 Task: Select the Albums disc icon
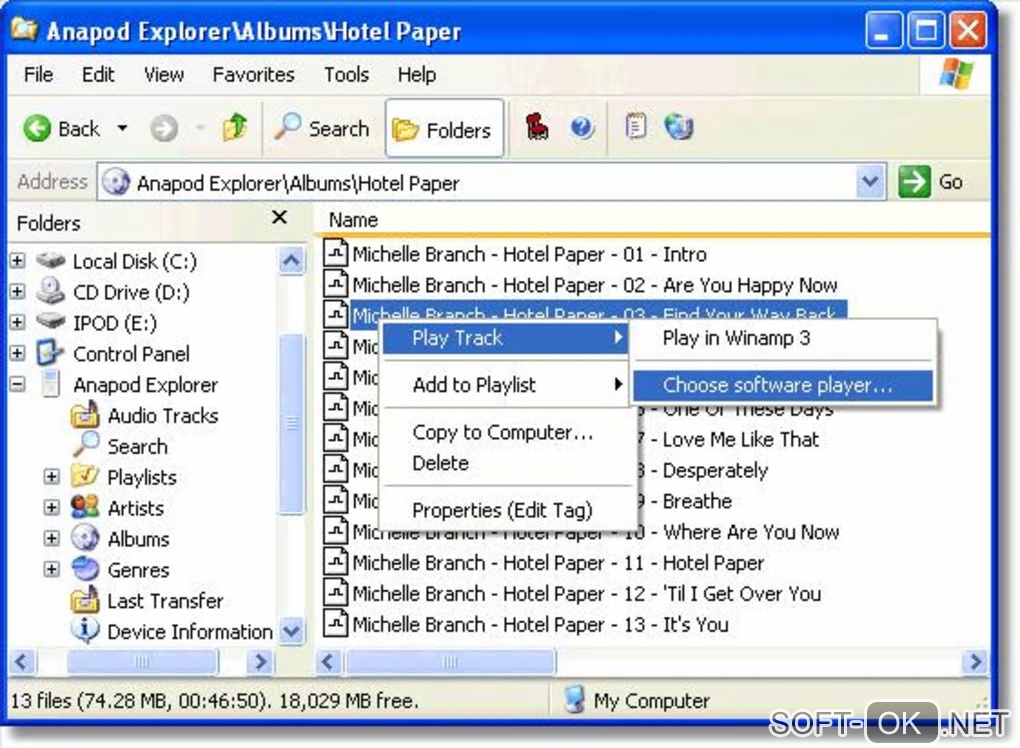pyautogui.click(x=85, y=538)
